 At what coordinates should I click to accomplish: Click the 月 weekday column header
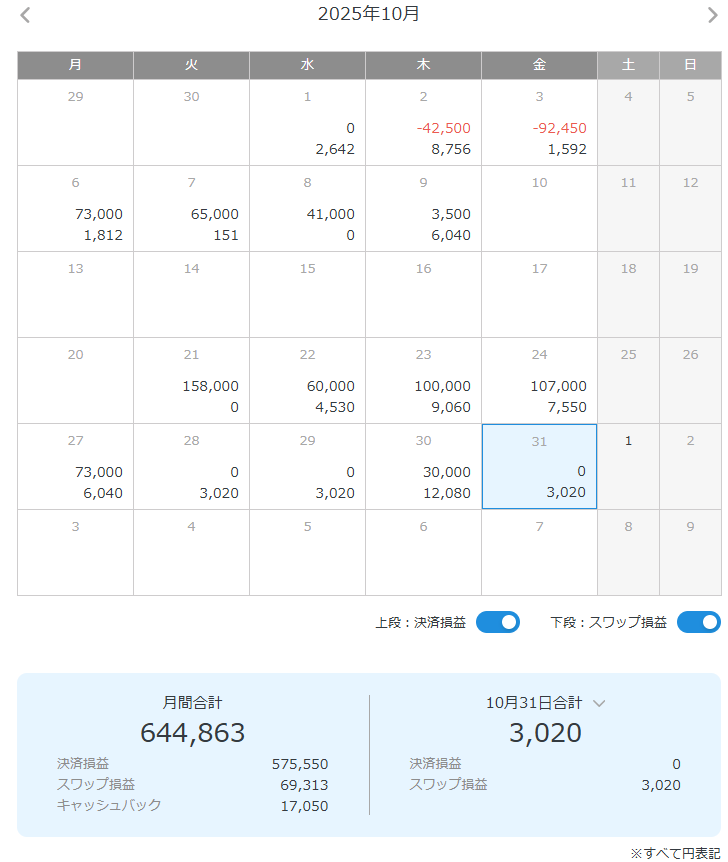(75, 65)
